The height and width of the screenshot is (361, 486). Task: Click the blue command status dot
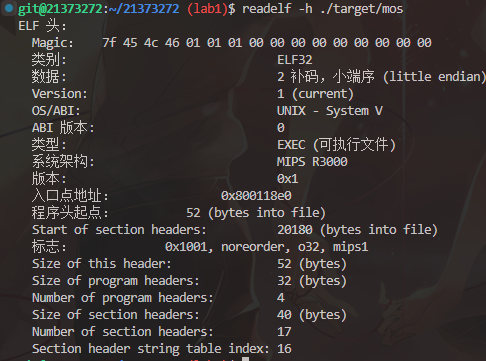(9, 8)
